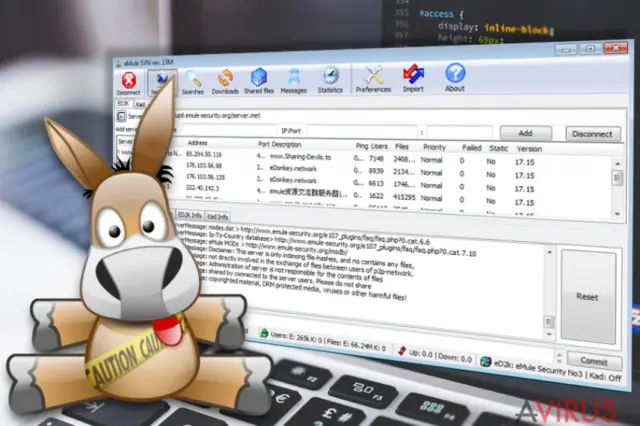This screenshot has height=426, width=640.
Task: Sort servers by the Ping column header
Action: [x=362, y=146]
